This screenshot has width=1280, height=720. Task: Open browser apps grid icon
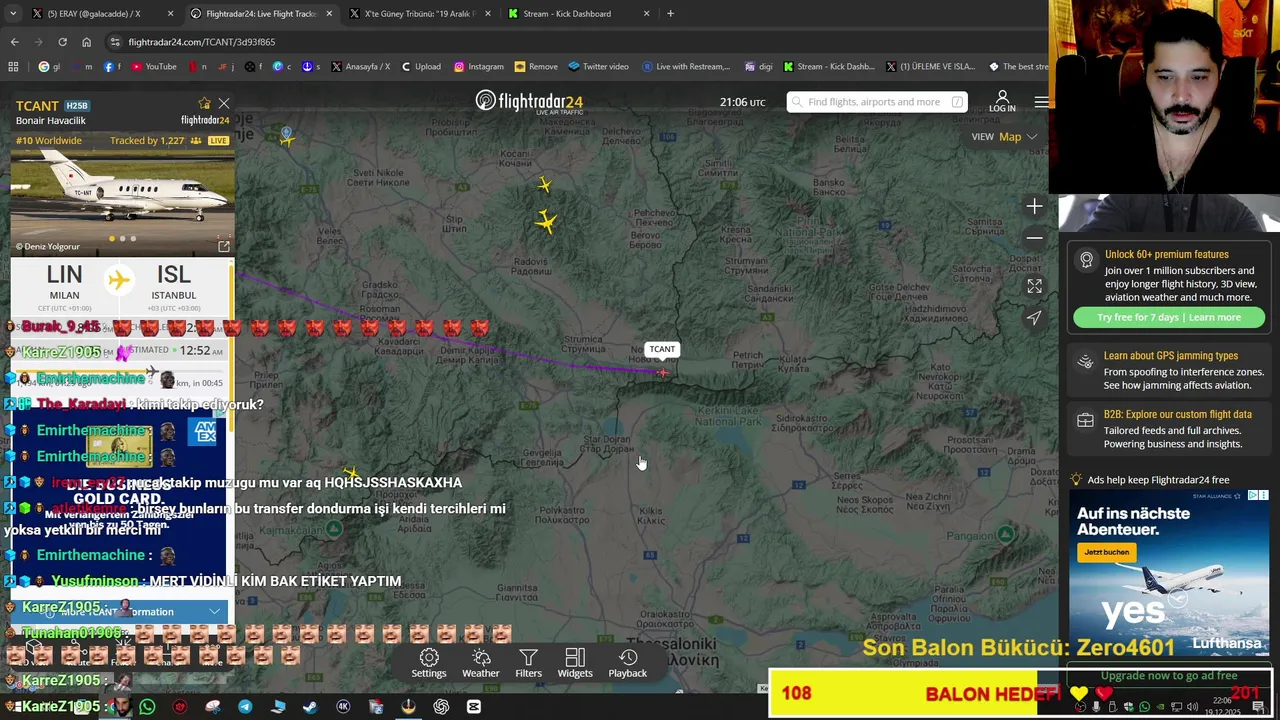(13, 67)
